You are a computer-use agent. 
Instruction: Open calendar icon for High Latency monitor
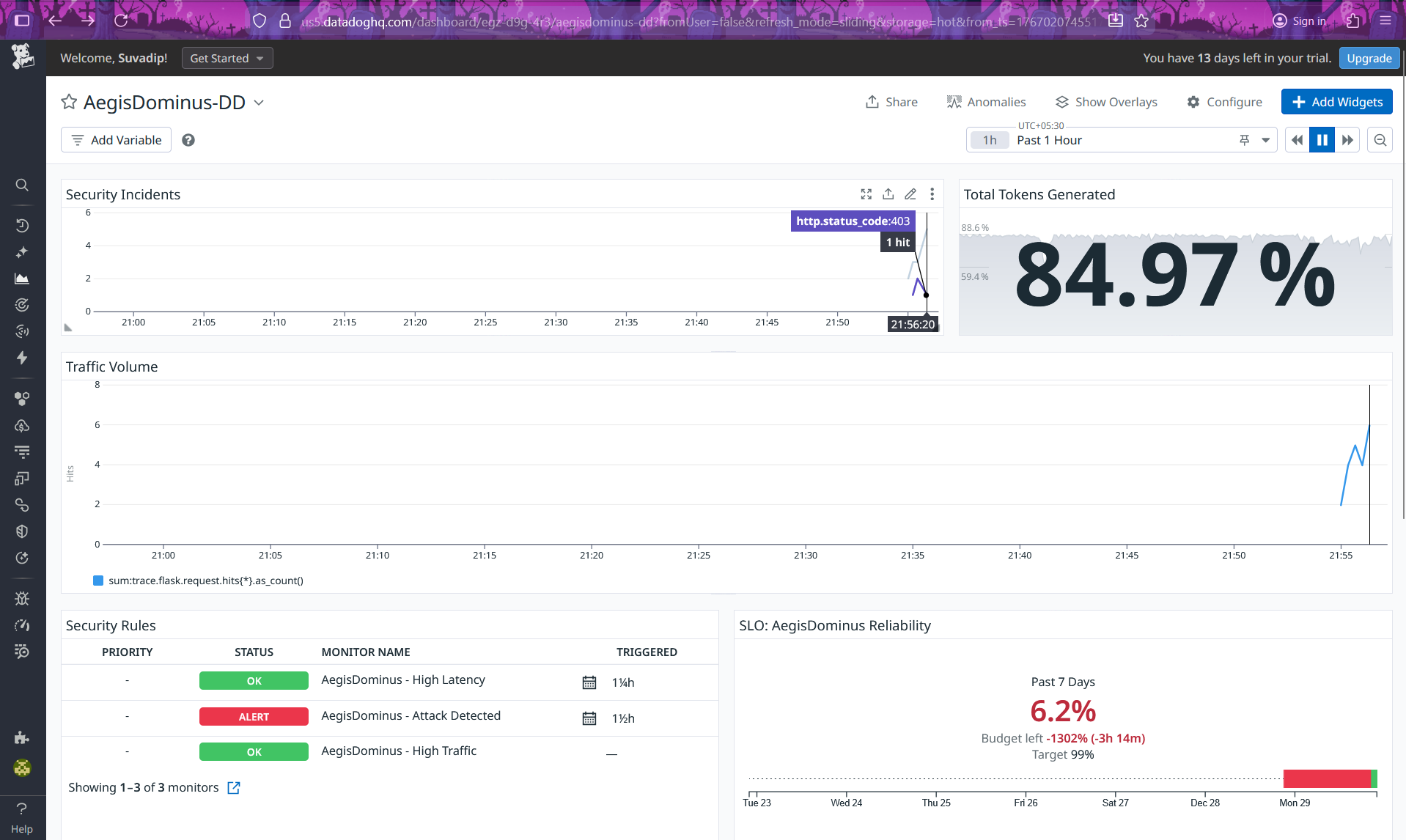(589, 682)
